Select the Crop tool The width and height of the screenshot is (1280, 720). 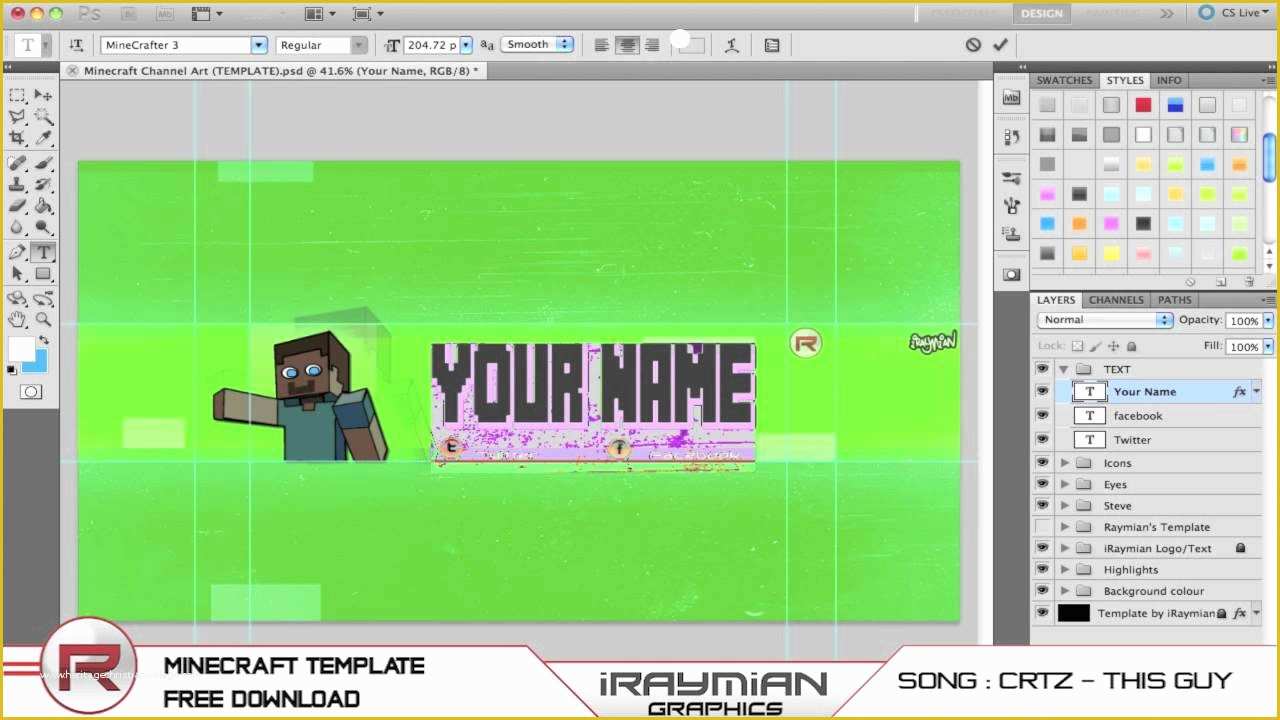[x=17, y=138]
